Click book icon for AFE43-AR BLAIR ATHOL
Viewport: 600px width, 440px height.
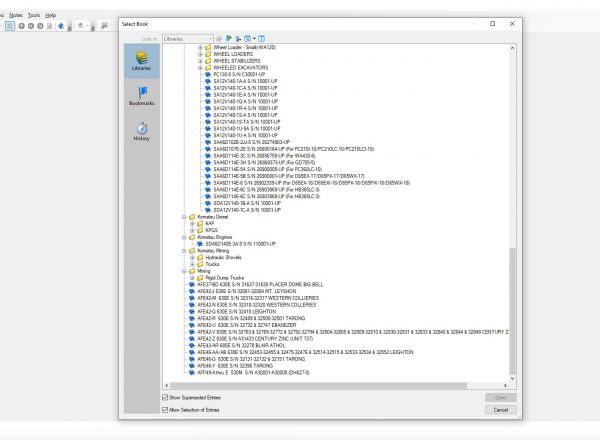pos(192,345)
